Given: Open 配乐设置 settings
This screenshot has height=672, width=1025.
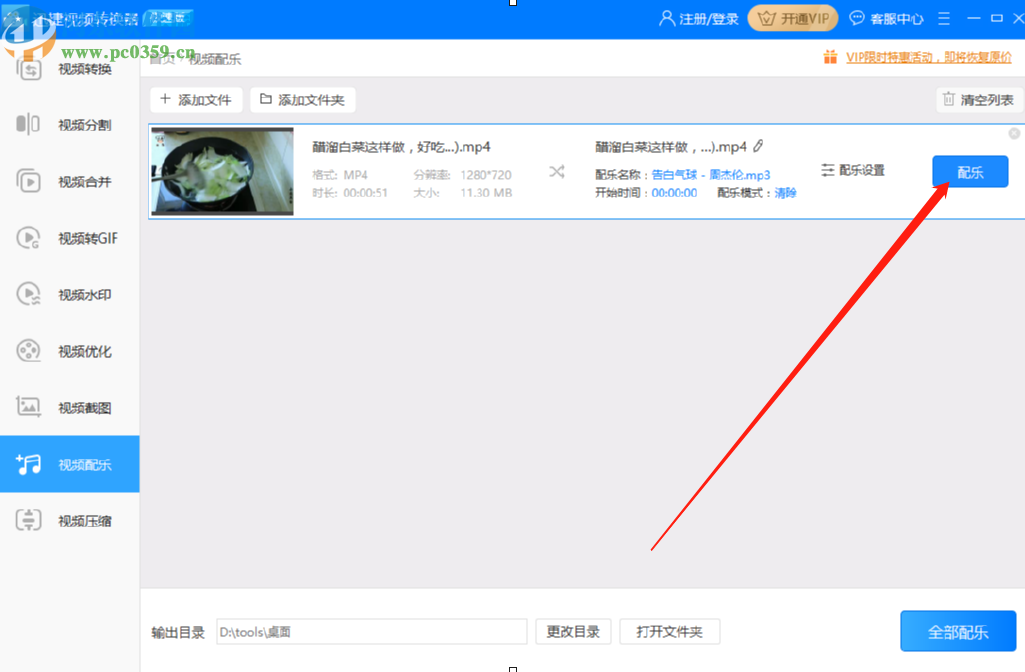Looking at the screenshot, I should pyautogui.click(x=853, y=170).
